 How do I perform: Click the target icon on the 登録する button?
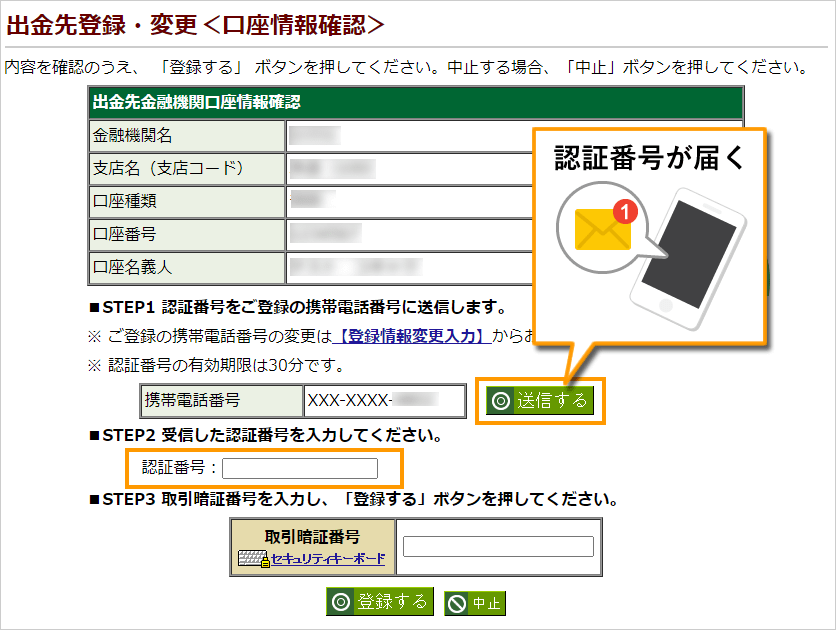(x=341, y=600)
